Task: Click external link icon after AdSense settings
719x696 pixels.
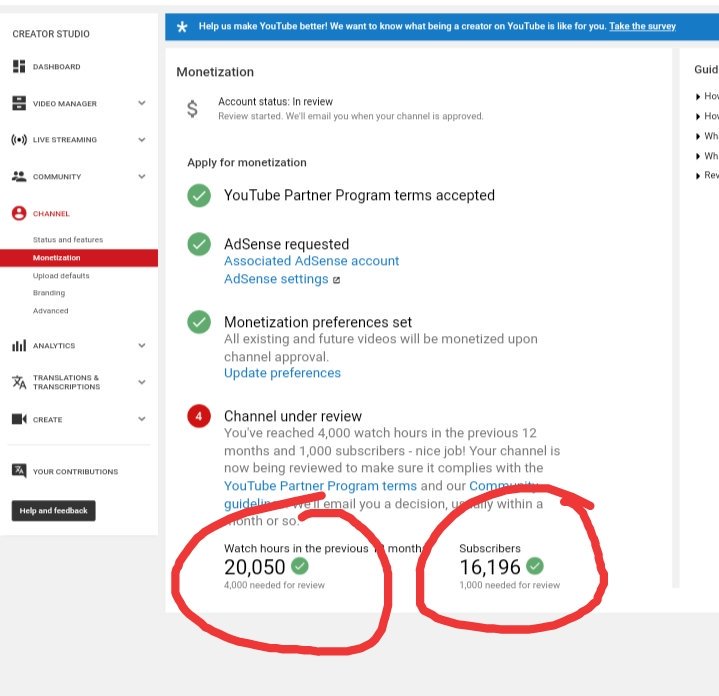Action: click(337, 280)
